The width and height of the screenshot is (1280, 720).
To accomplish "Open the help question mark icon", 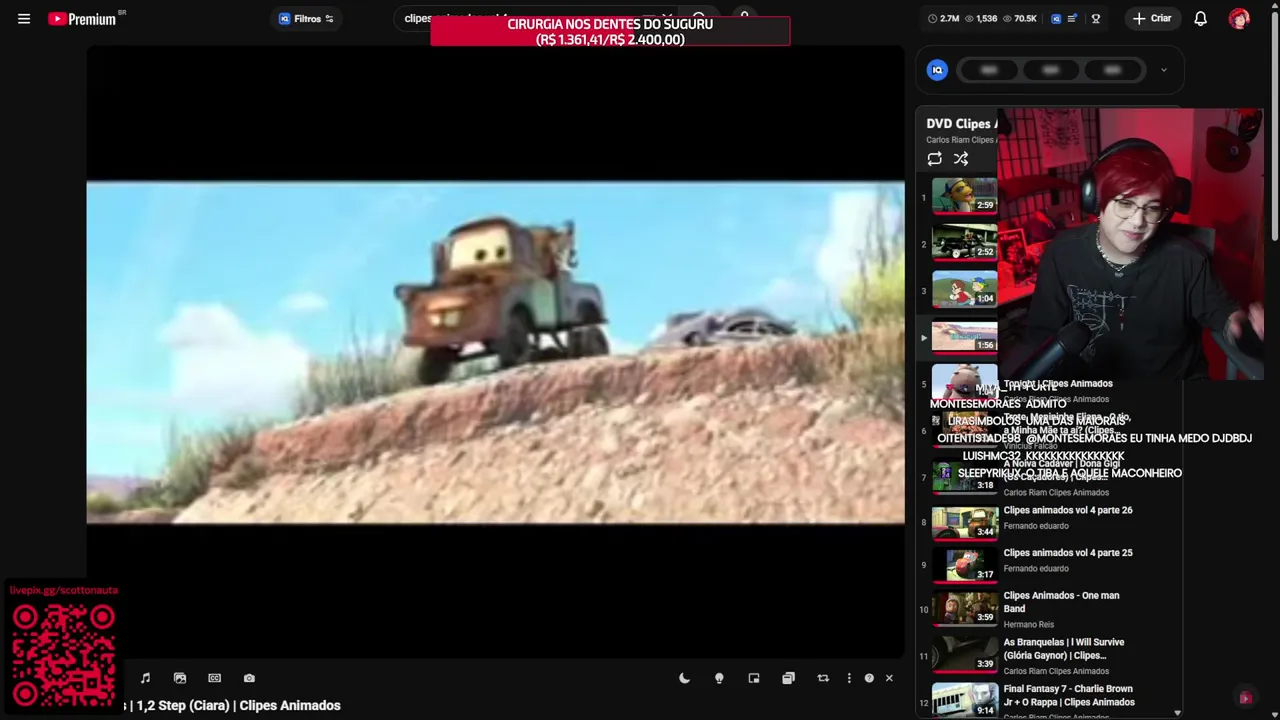I will click(x=869, y=679).
